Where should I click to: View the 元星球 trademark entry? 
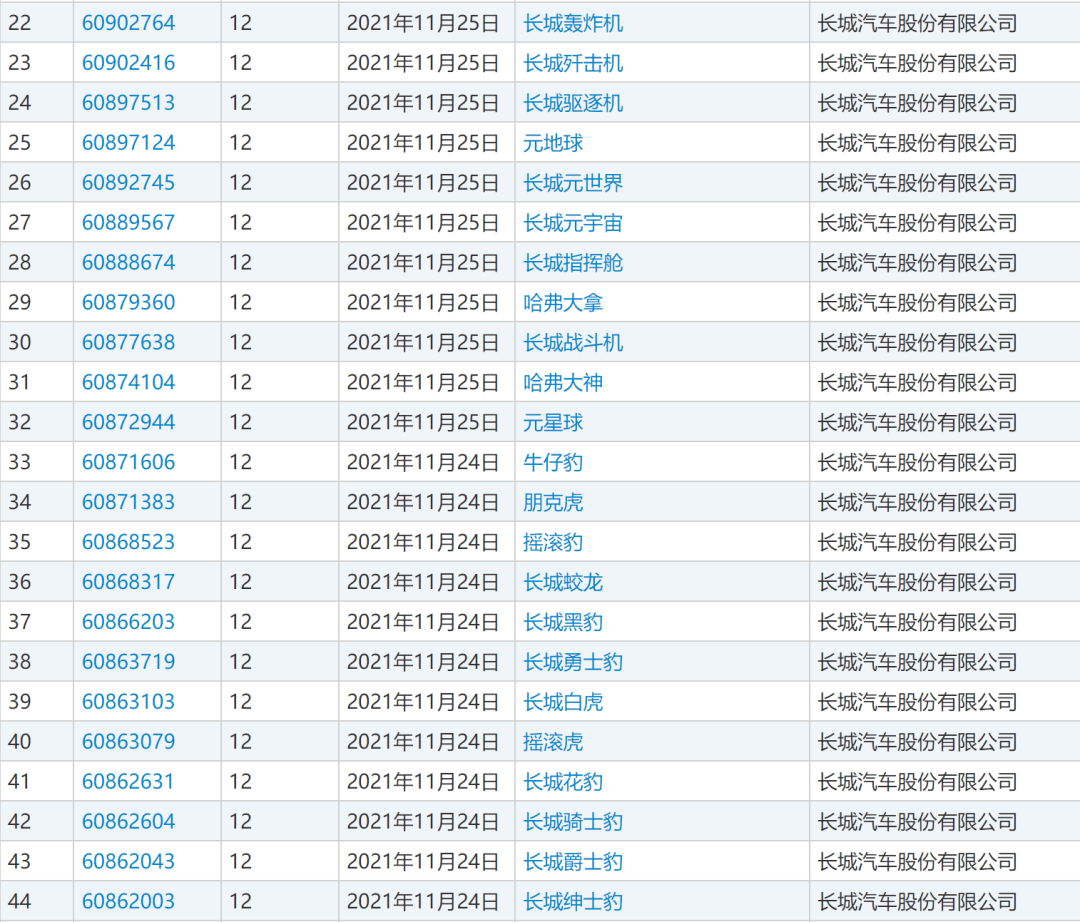coord(553,422)
